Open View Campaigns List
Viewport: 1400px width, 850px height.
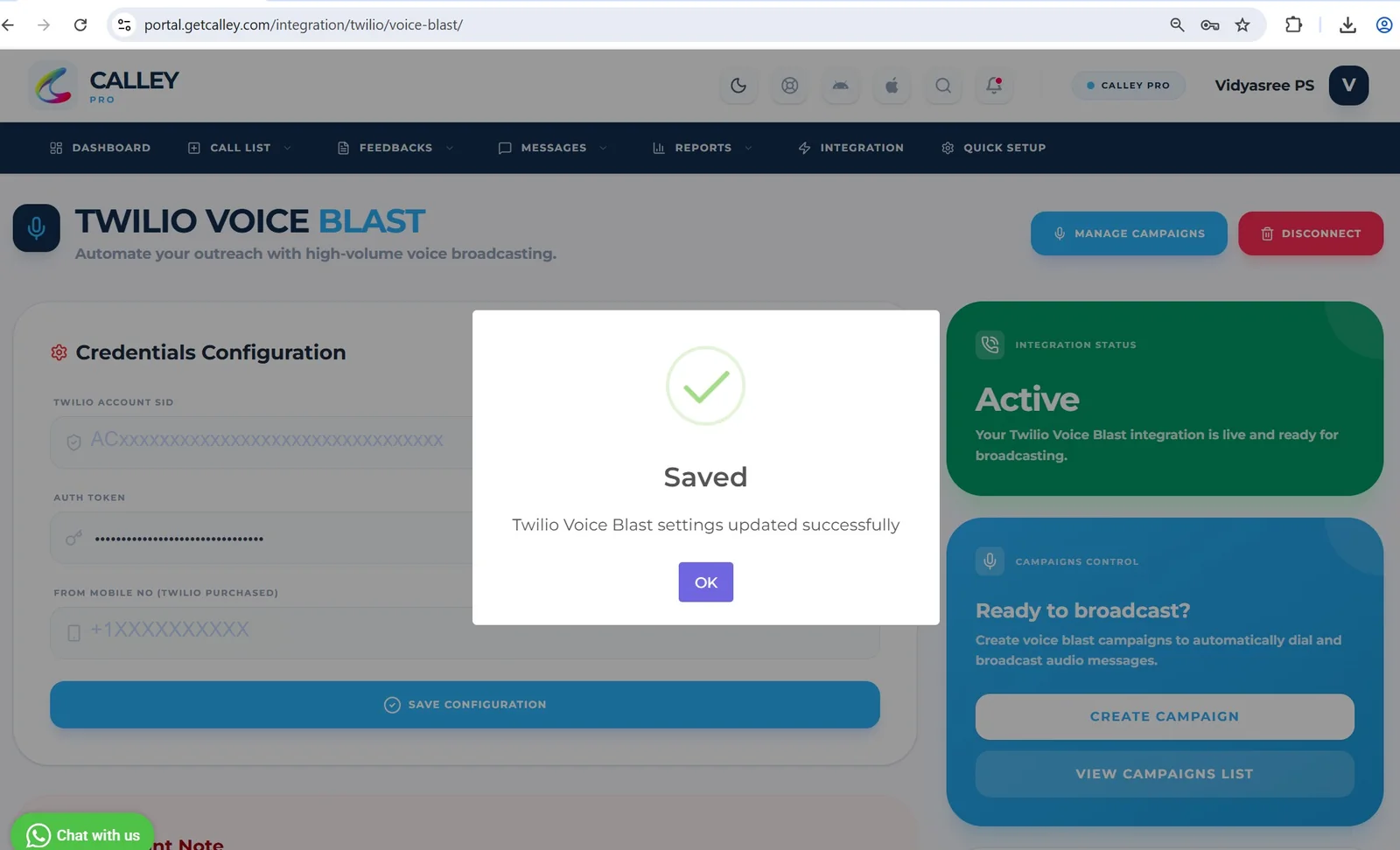pyautogui.click(x=1165, y=774)
